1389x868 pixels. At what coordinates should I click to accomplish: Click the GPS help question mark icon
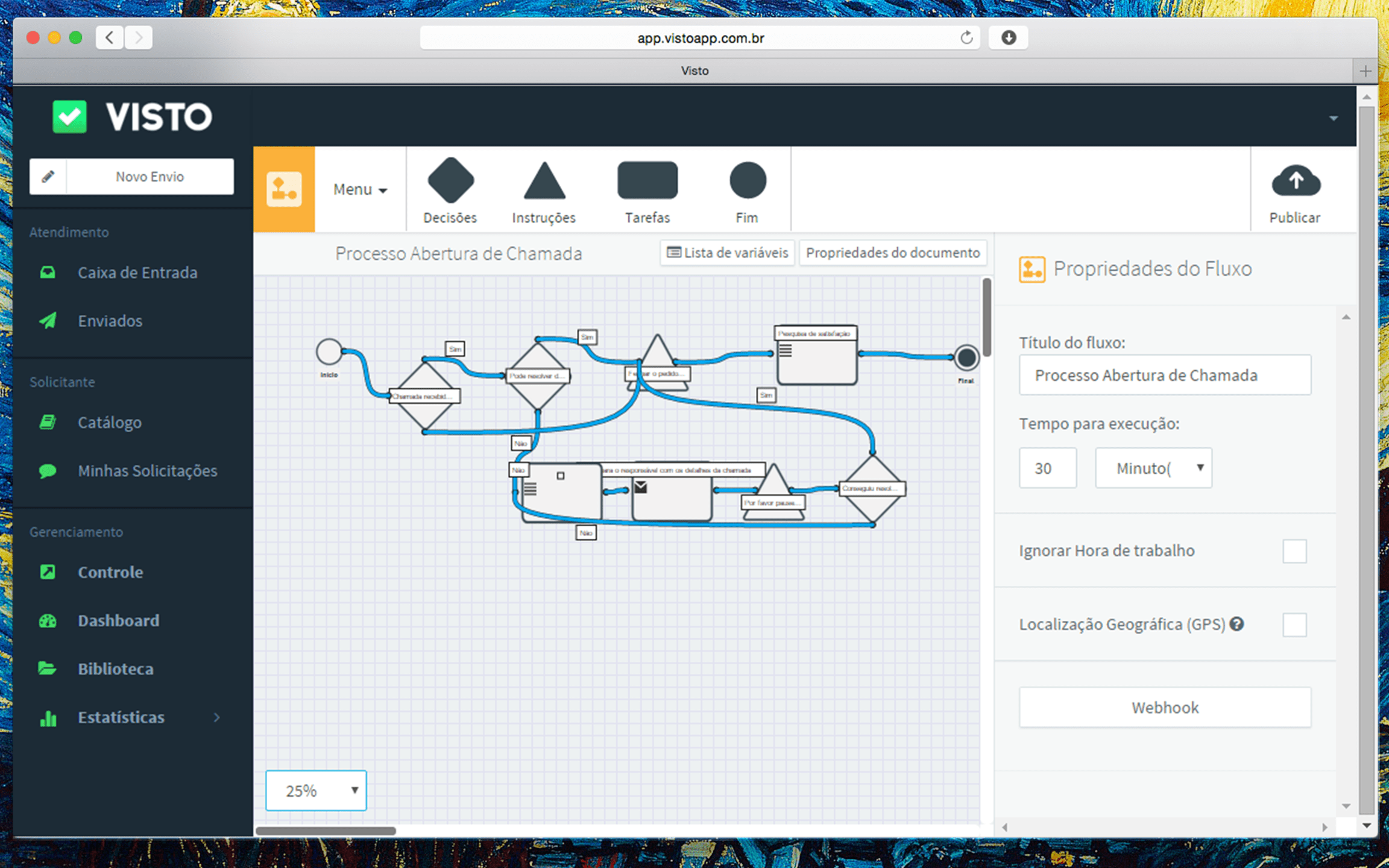(x=1236, y=624)
